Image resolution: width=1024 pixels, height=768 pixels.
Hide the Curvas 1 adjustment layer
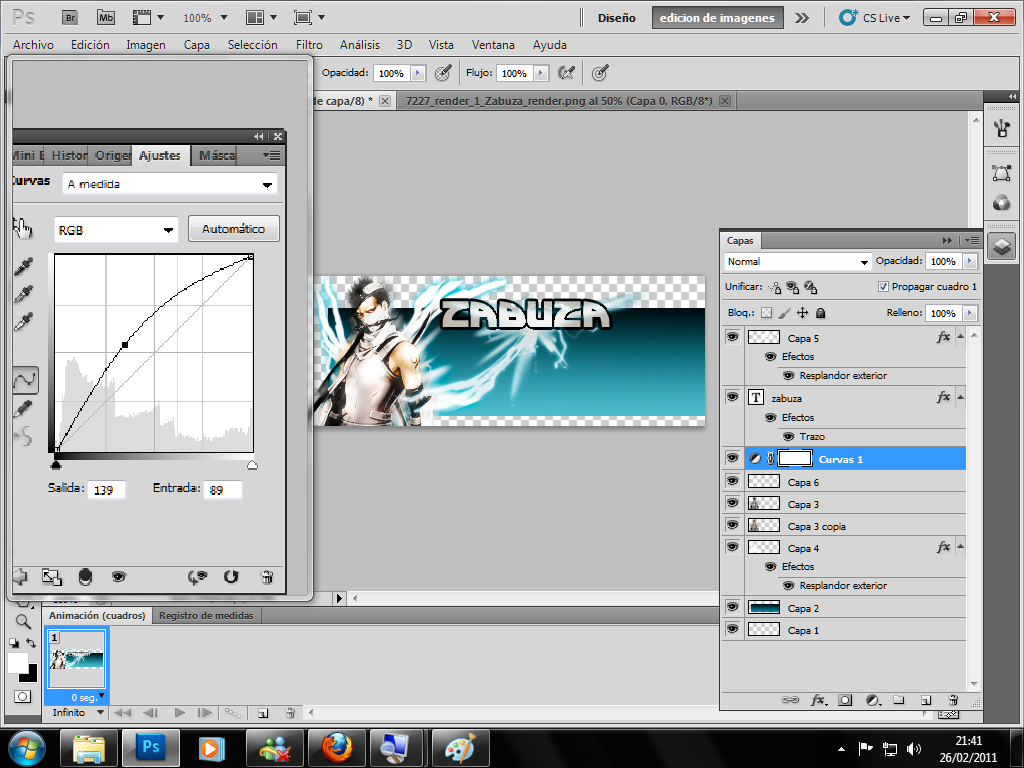coord(733,458)
